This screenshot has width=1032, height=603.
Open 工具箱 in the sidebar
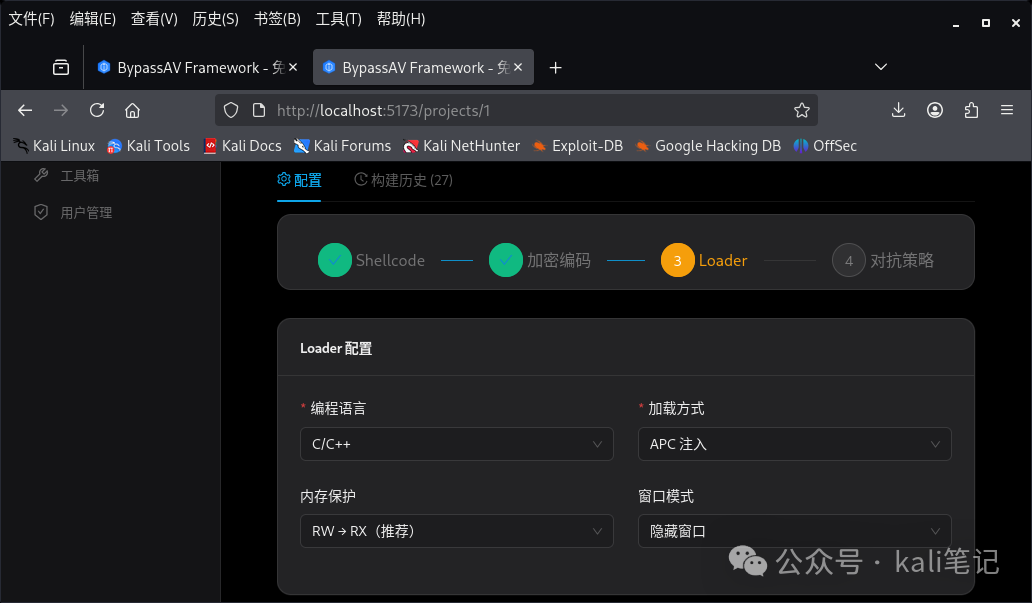[80, 176]
